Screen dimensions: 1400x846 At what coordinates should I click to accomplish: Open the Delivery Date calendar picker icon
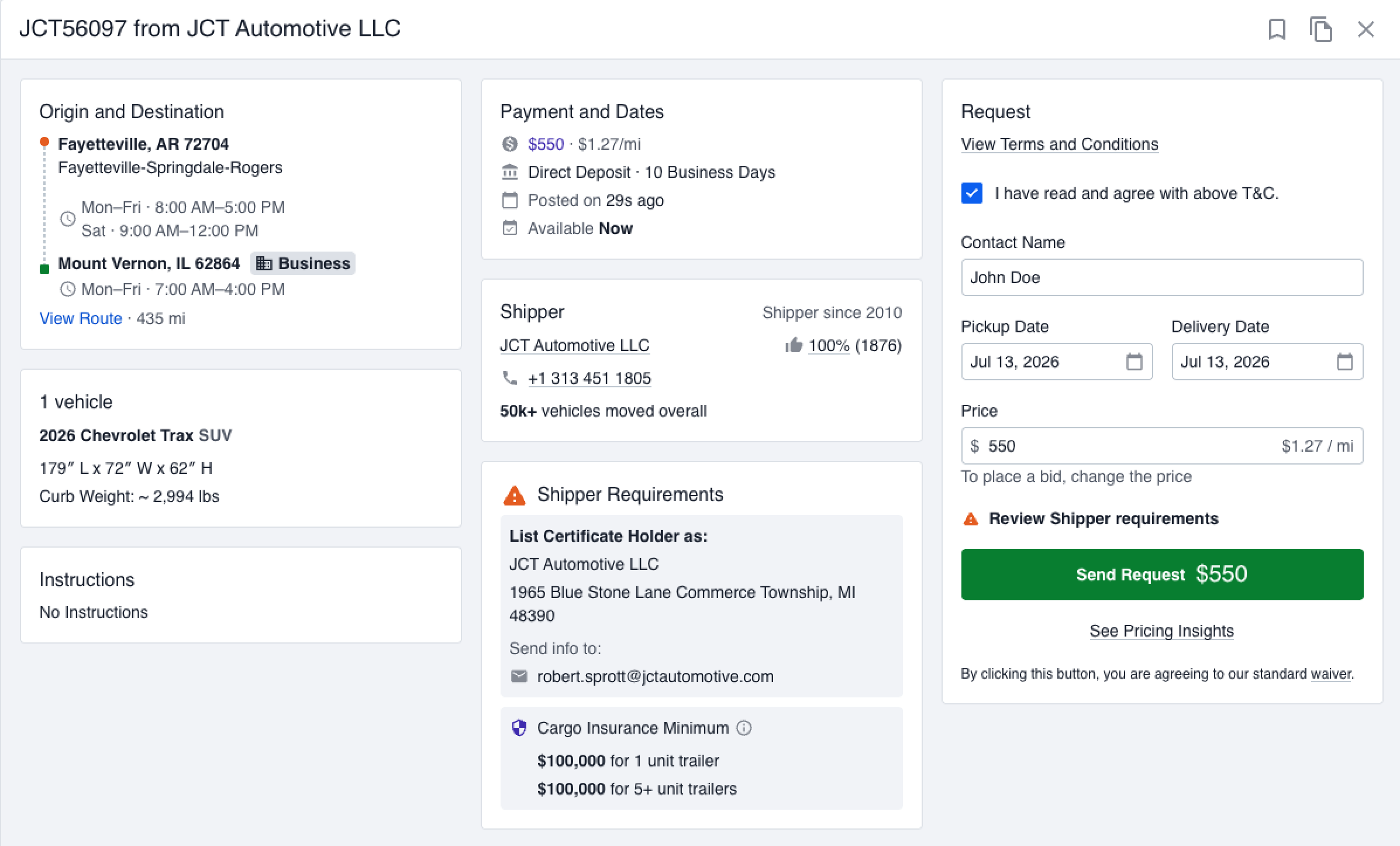1345,362
